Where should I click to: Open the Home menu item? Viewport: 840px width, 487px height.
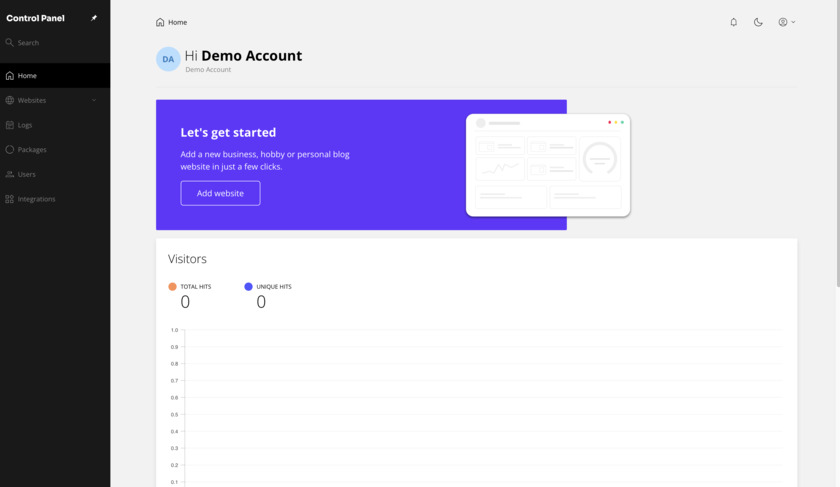coord(55,76)
